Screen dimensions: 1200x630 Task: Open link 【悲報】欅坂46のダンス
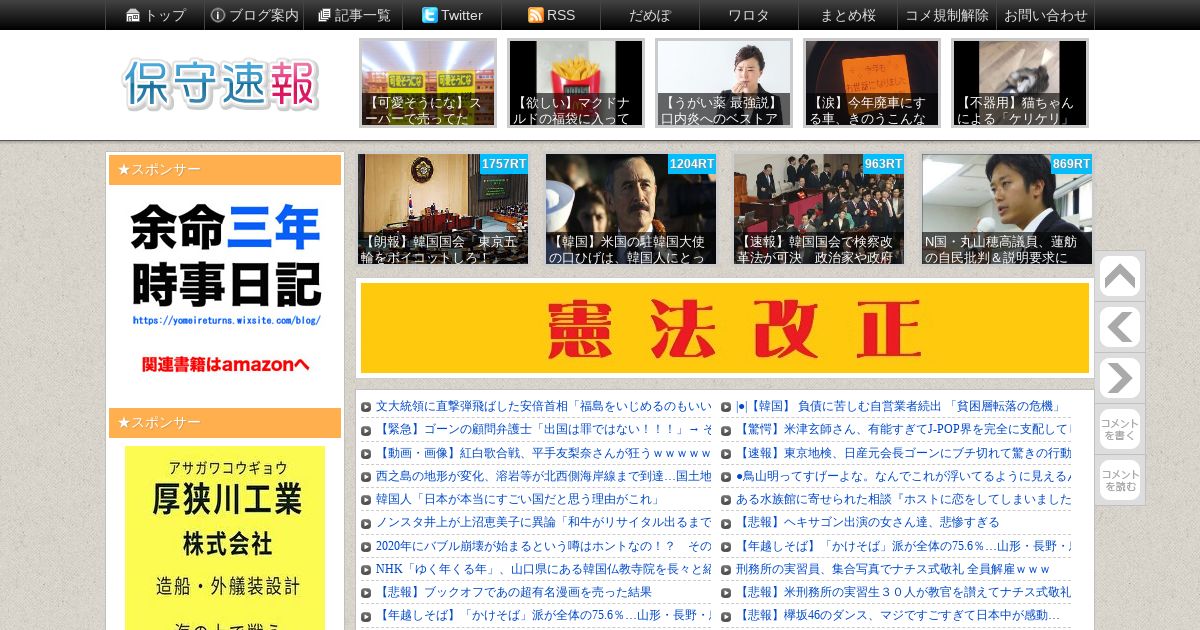tap(898, 615)
